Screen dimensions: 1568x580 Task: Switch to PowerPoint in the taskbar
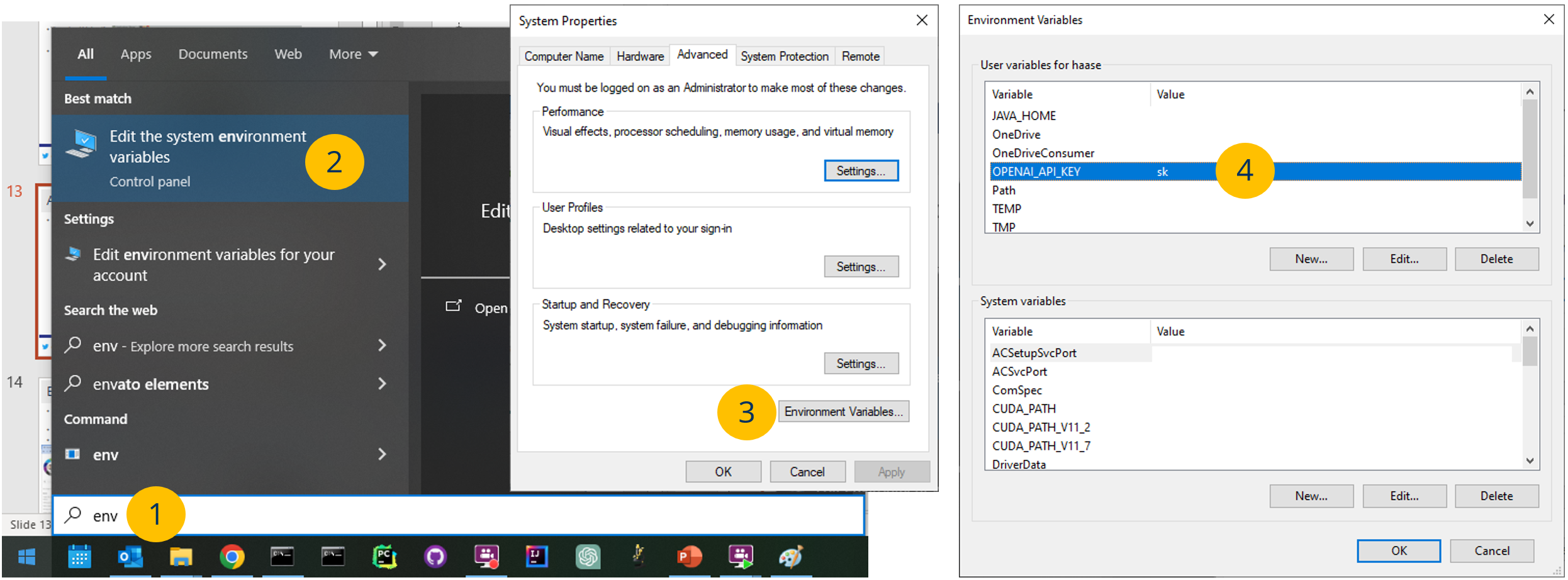tap(690, 557)
